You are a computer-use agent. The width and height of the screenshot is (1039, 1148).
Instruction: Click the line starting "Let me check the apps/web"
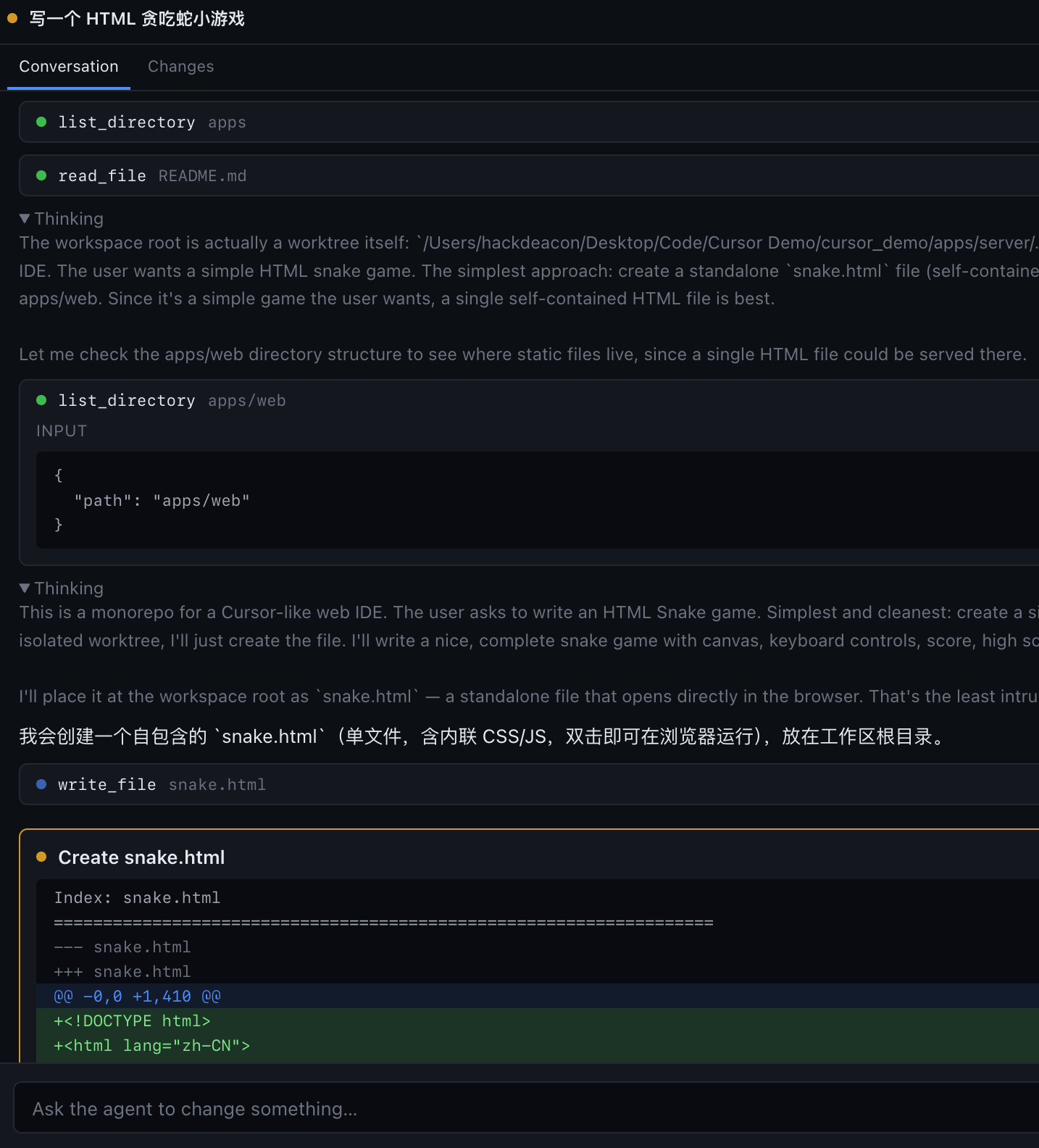[x=522, y=354]
